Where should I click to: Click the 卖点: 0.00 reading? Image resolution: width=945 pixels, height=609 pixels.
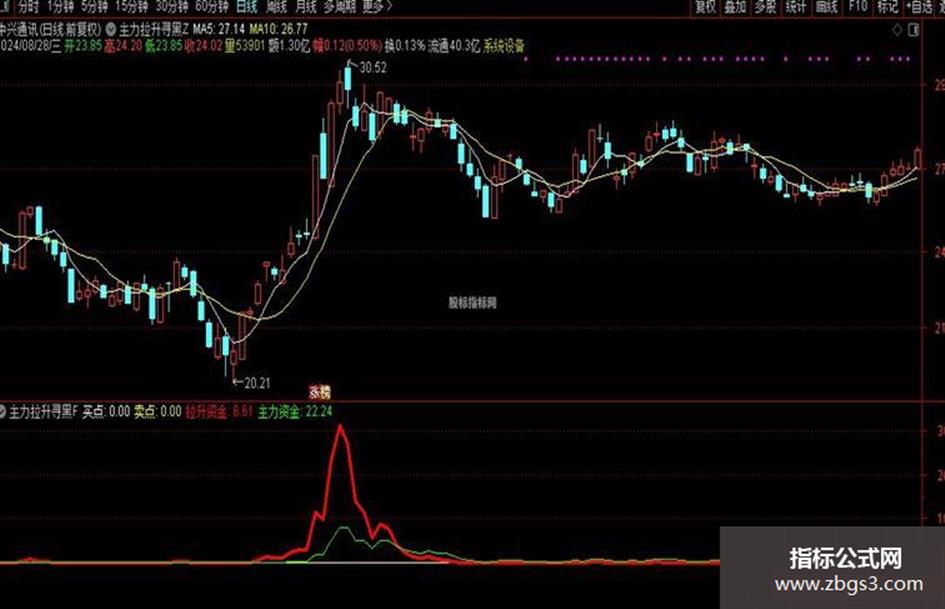click(157, 412)
